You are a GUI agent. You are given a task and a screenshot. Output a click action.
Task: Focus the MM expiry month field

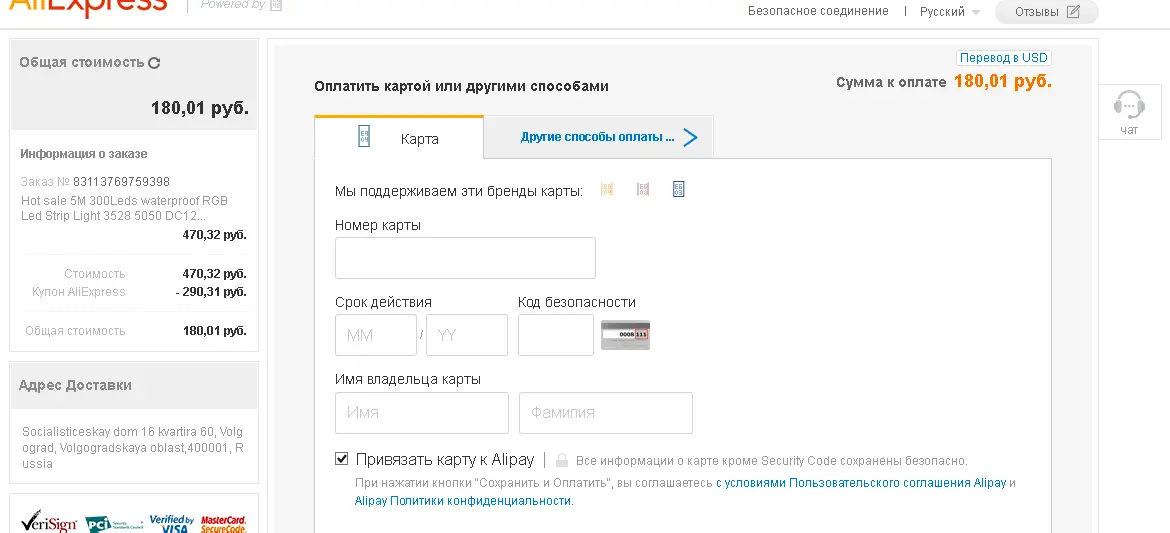pos(376,335)
